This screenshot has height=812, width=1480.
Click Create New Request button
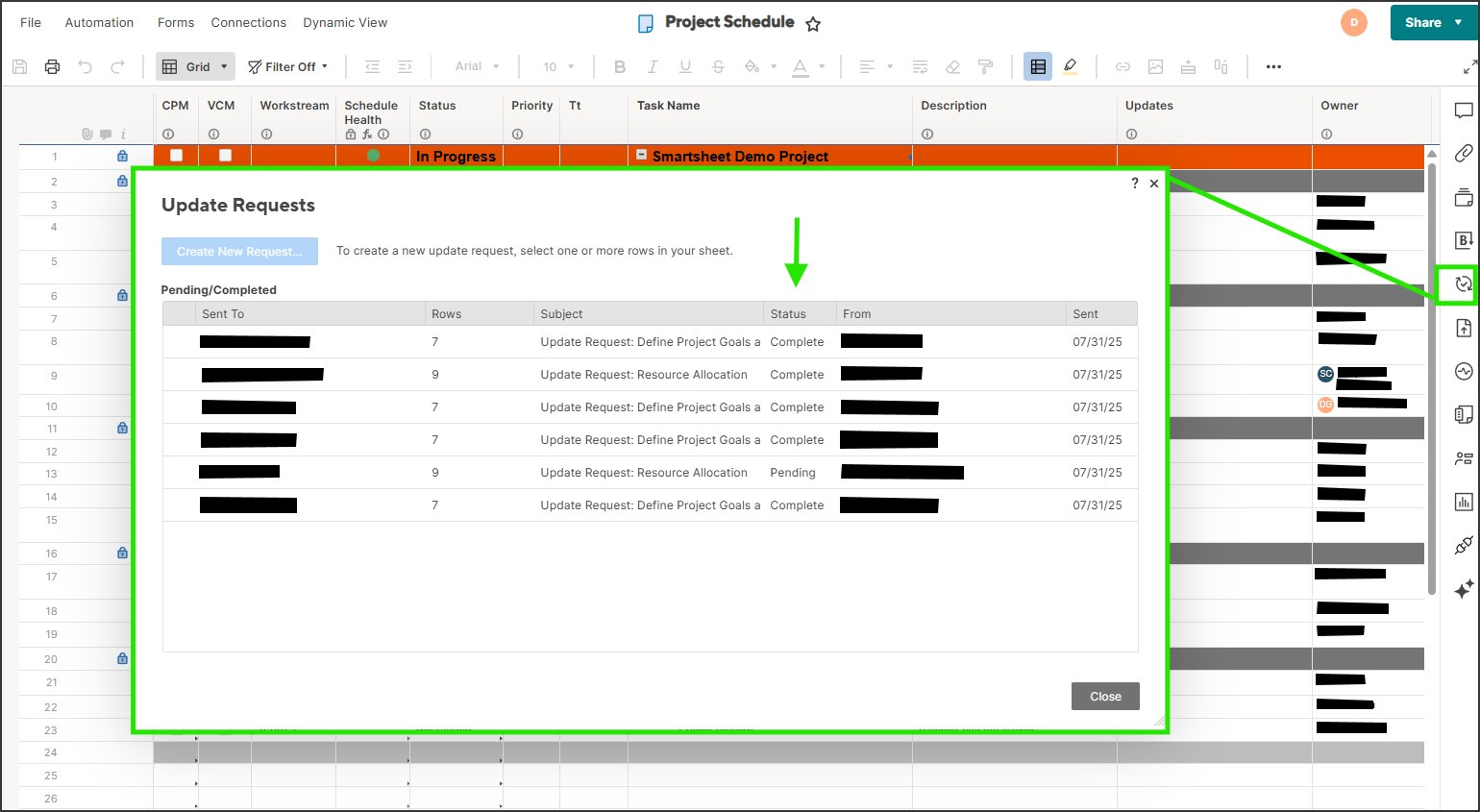[x=239, y=251]
